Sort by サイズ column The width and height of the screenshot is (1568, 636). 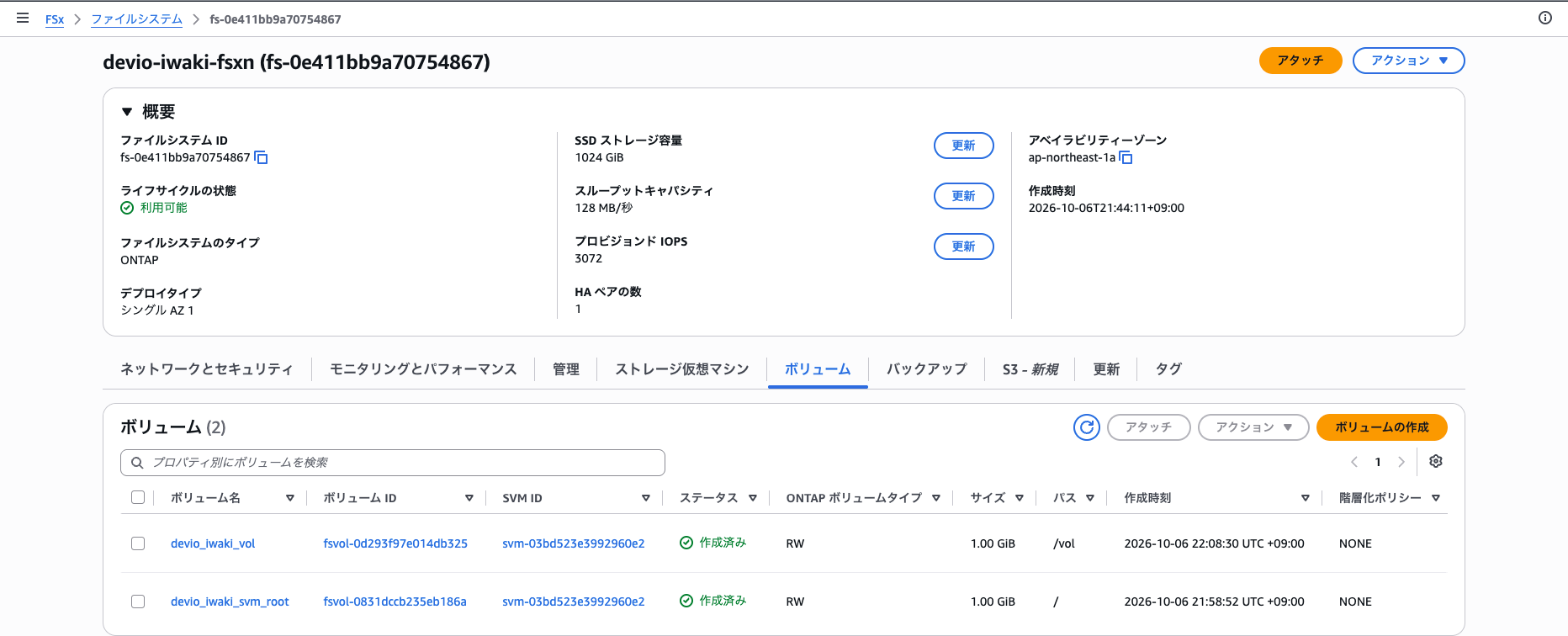pos(1020,498)
